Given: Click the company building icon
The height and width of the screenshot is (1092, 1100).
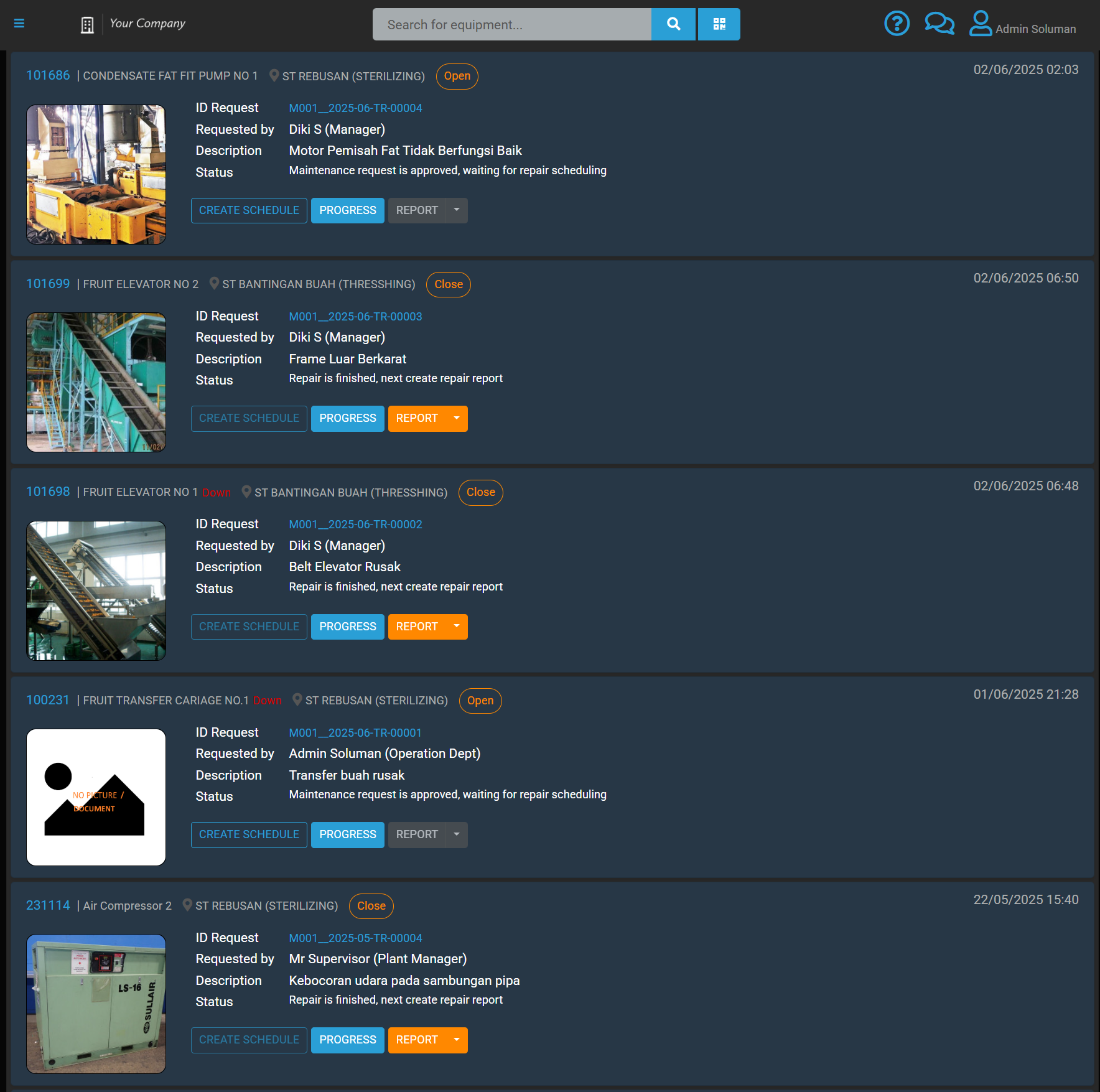Looking at the screenshot, I should [87, 25].
